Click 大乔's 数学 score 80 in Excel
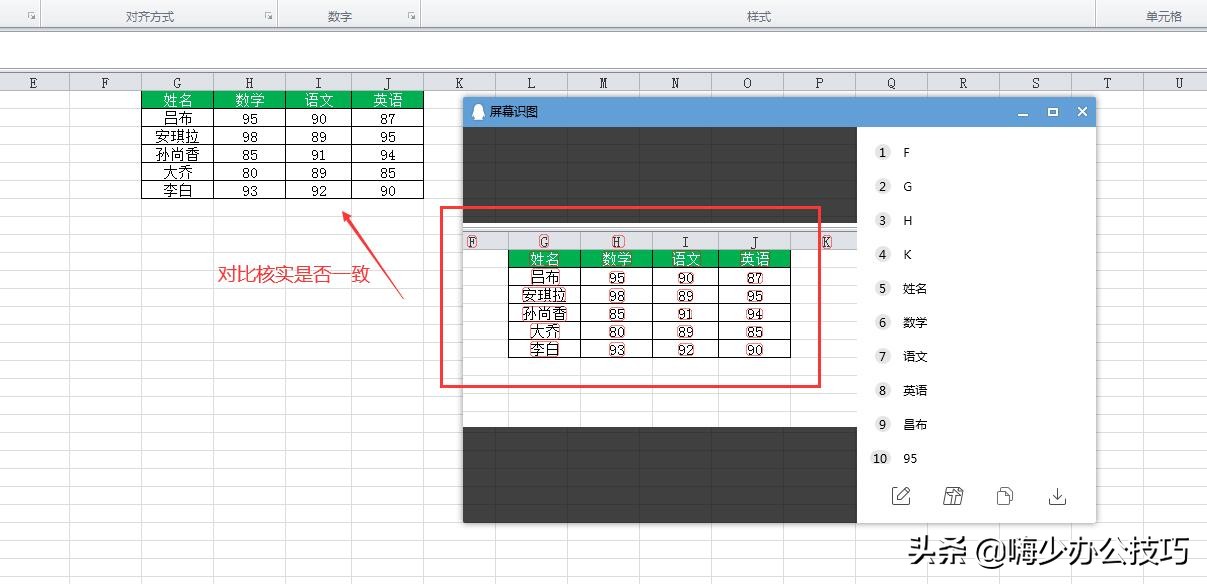 click(x=249, y=172)
